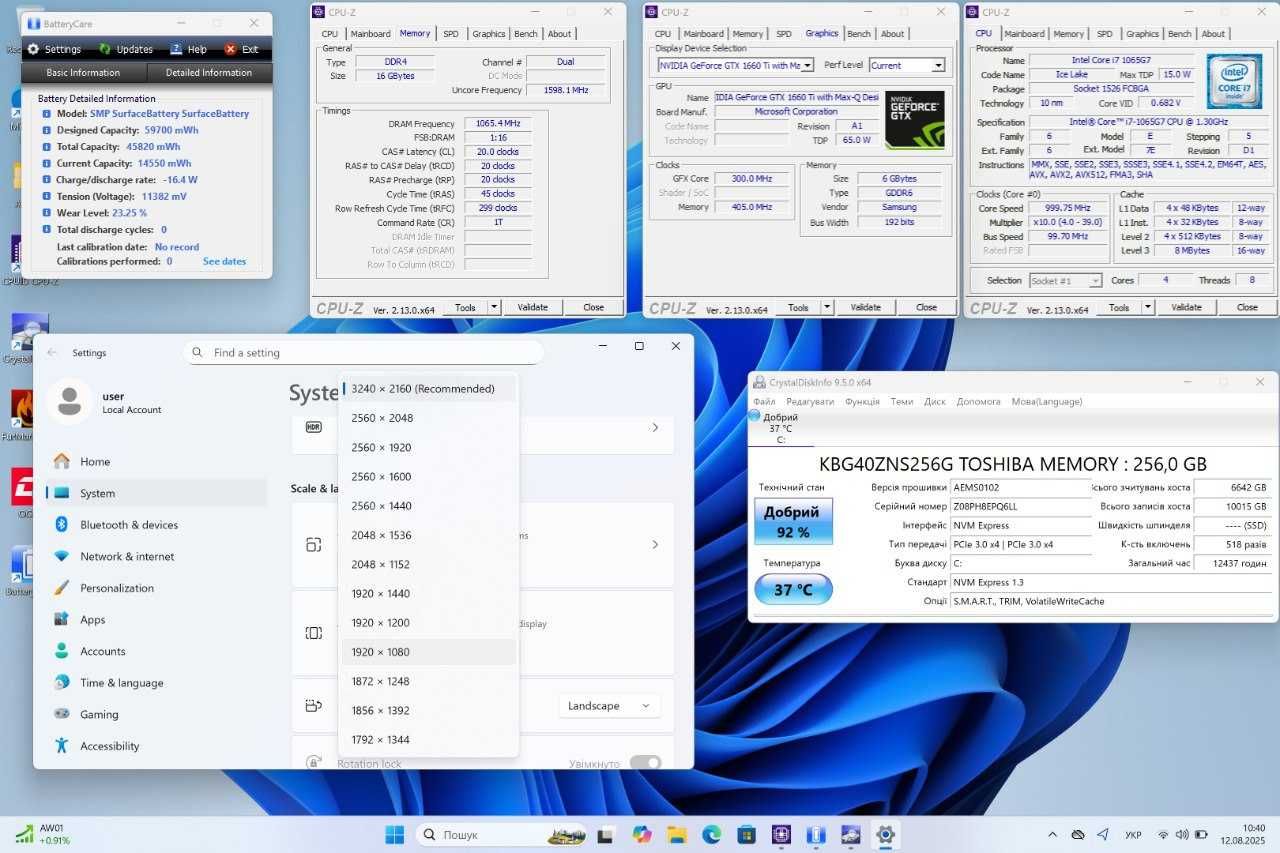1280x853 pixels.
Task: Open See dates link in BatteryCare
Action: [x=224, y=261]
